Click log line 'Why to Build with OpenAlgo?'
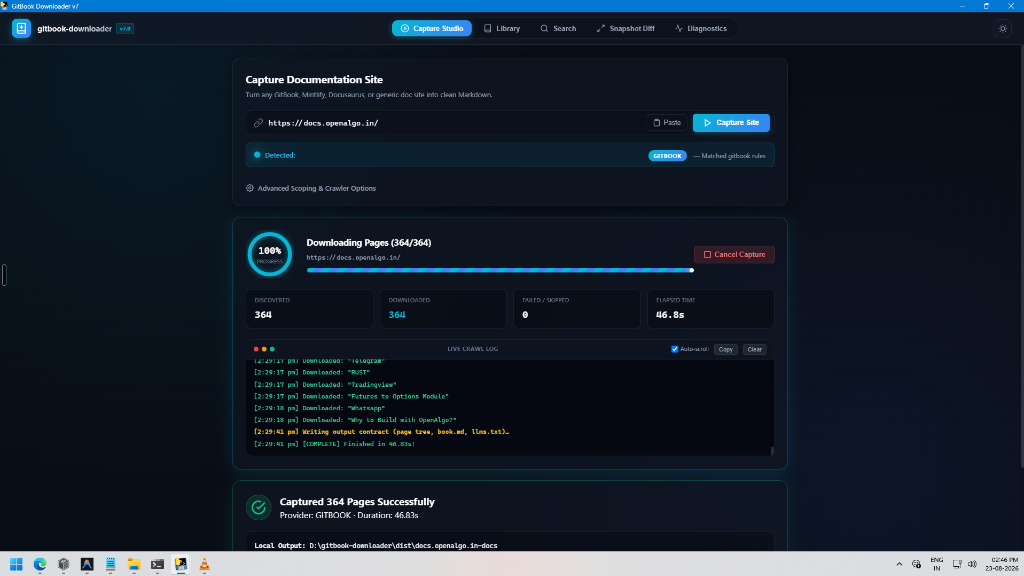Viewport: 1024px width, 576px height. pos(355,420)
